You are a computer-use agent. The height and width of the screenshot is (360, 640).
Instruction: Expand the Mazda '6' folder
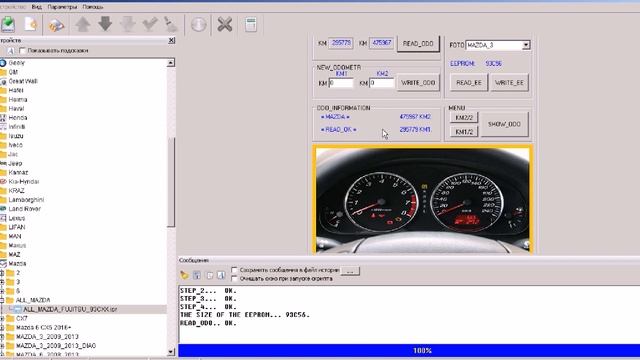click(2, 291)
